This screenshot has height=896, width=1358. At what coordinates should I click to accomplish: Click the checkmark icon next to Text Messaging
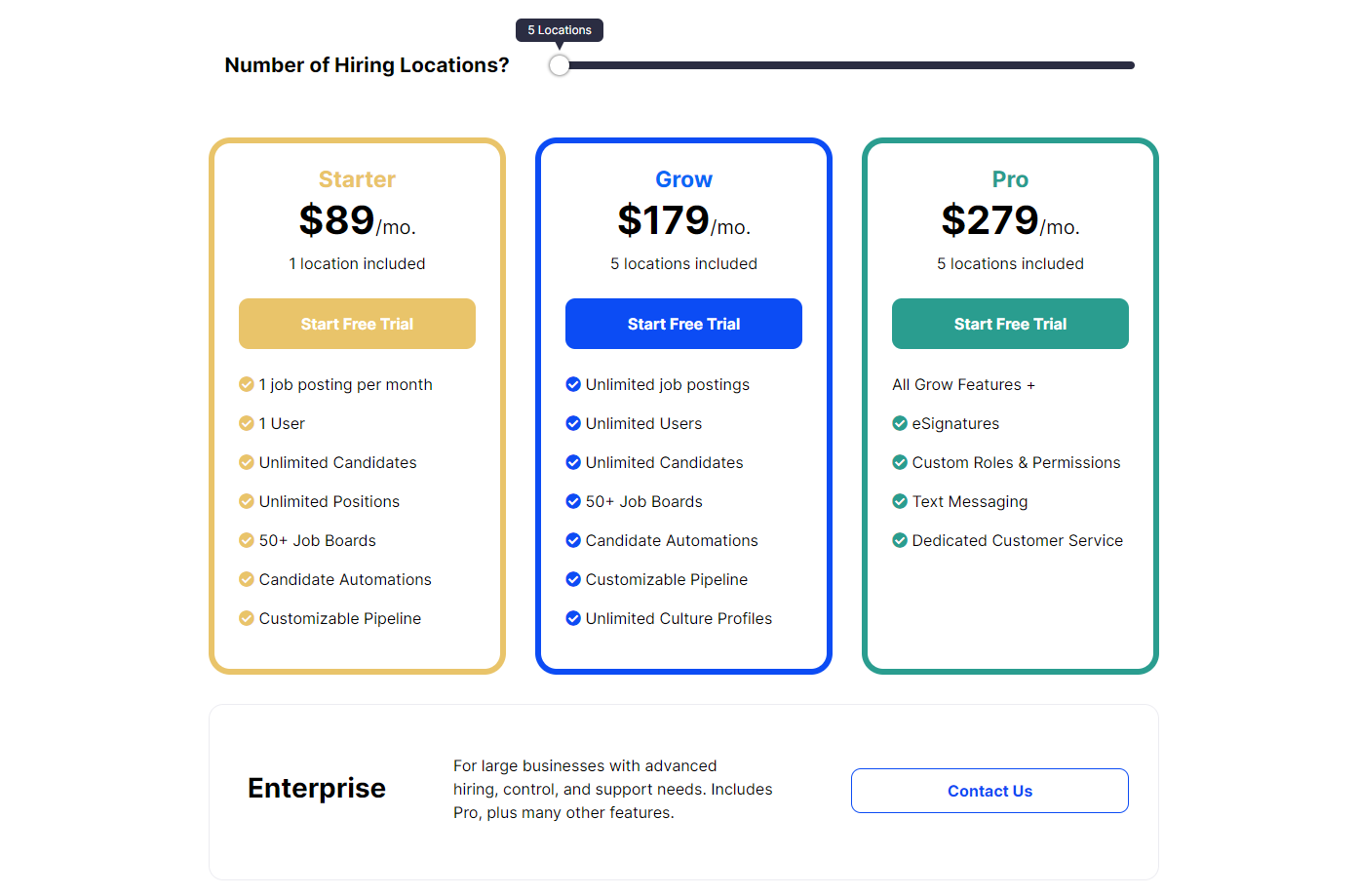coord(900,501)
